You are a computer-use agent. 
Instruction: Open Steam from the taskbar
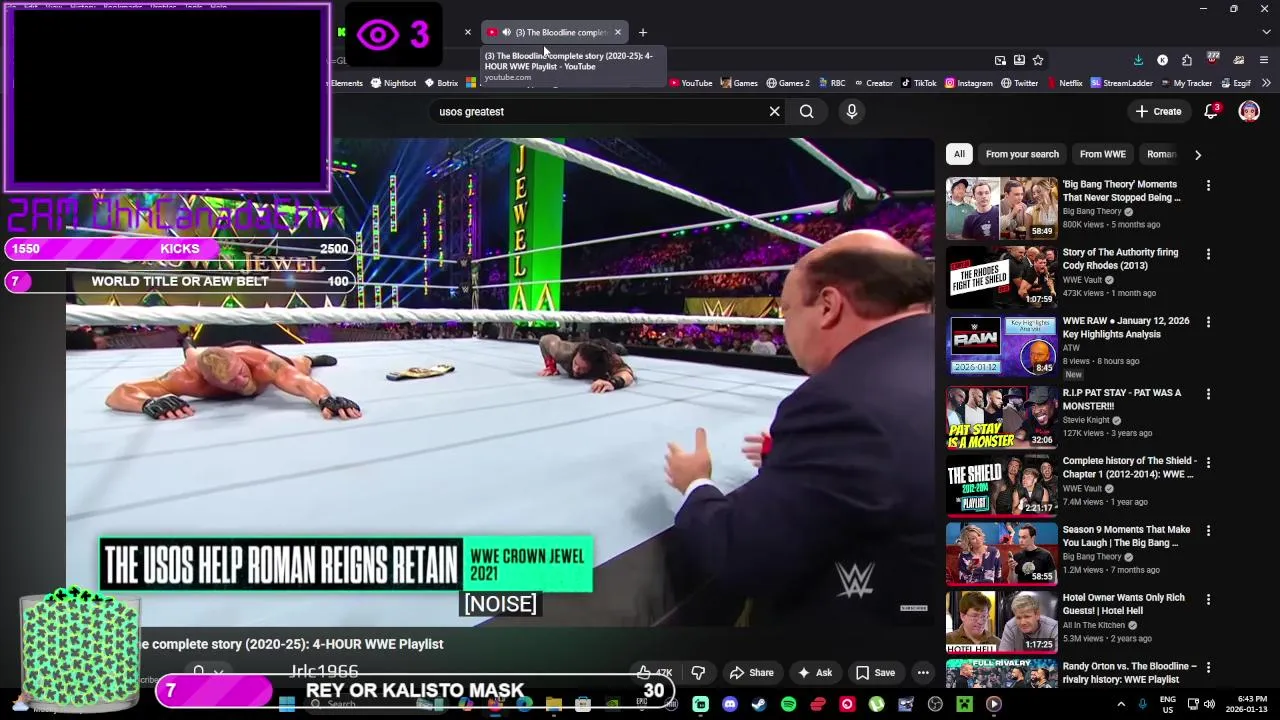coord(759,704)
